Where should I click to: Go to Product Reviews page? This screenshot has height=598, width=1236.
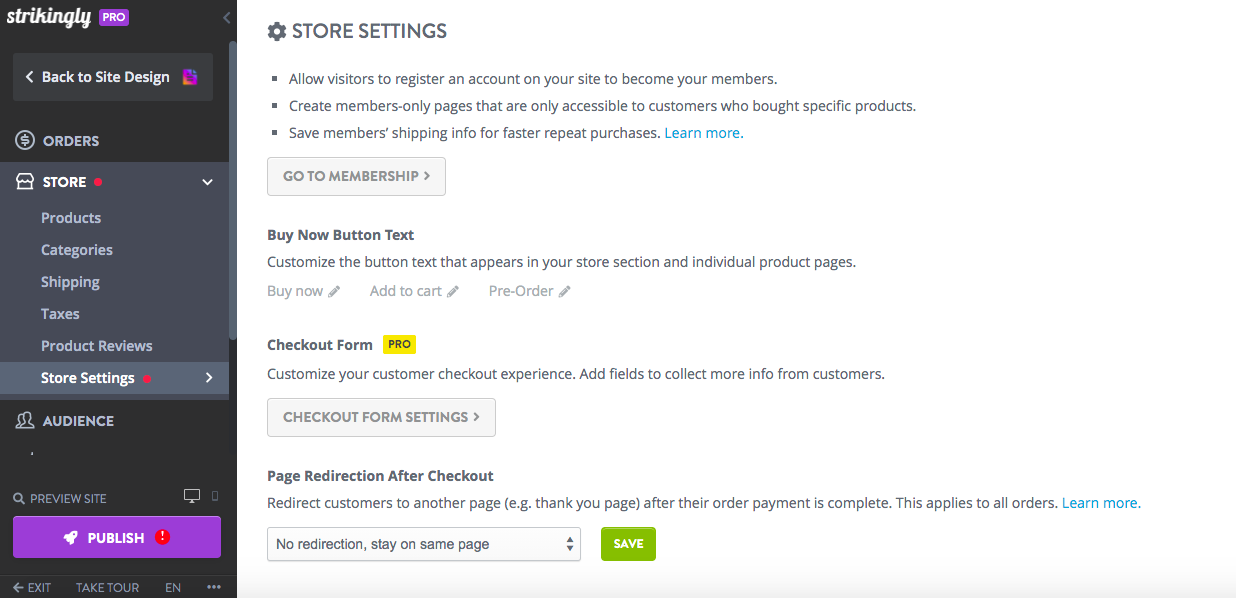(97, 346)
